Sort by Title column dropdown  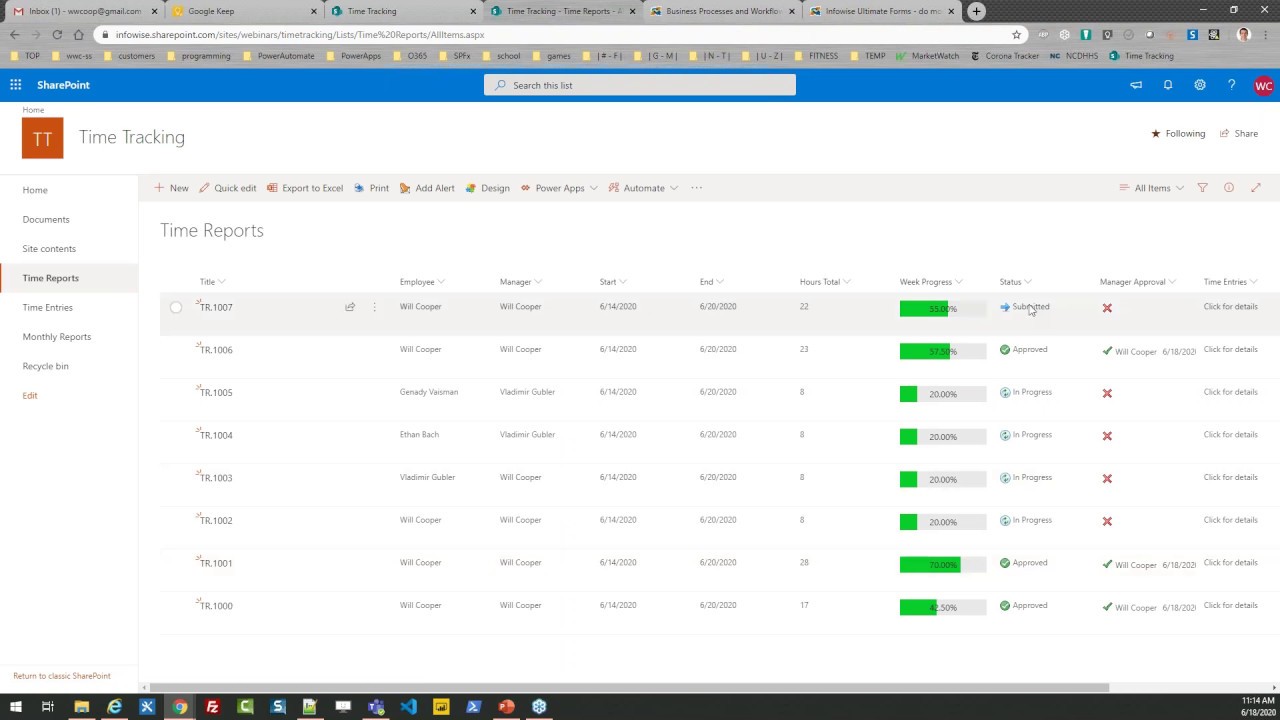[x=212, y=282]
